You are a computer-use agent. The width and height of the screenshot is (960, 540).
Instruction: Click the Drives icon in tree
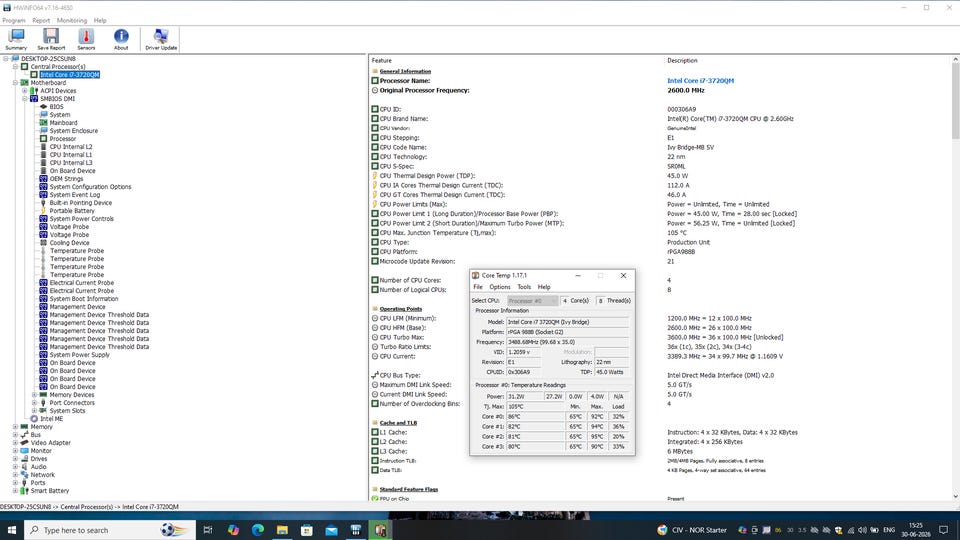point(24,459)
